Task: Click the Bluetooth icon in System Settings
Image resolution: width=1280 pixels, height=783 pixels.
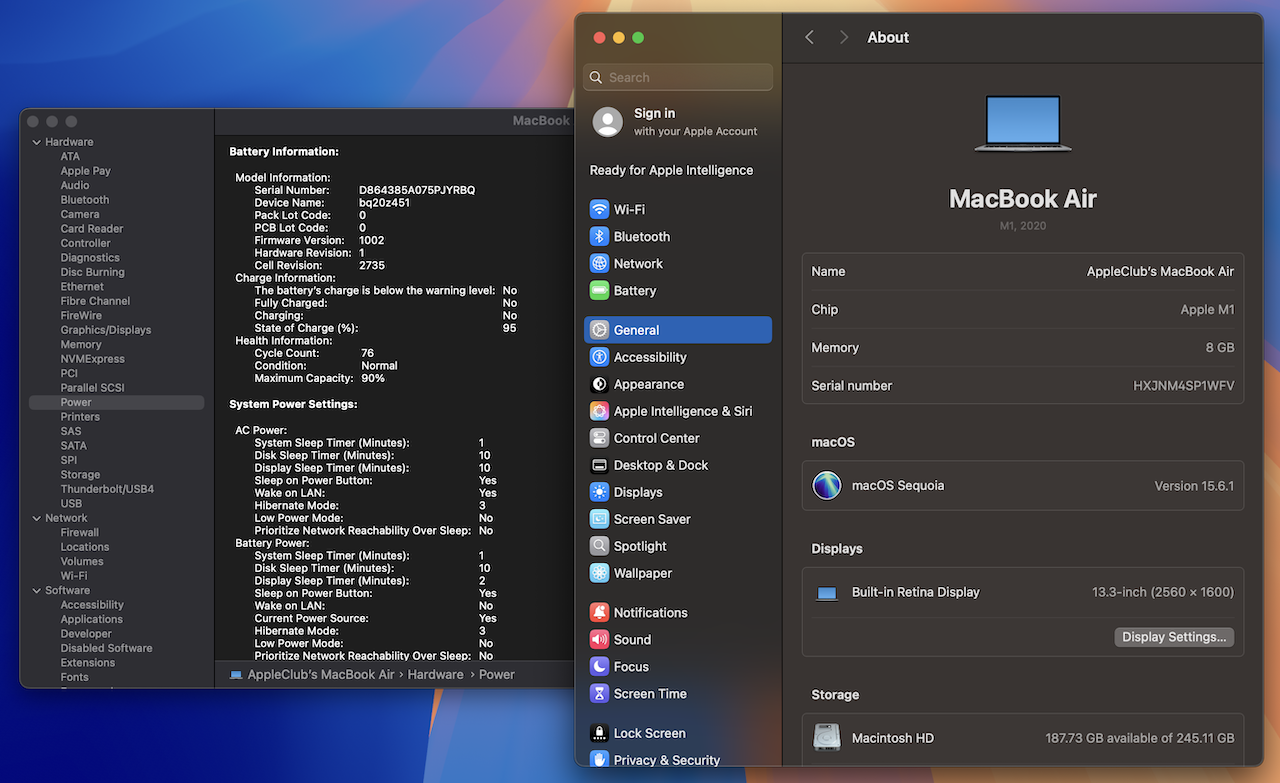Action: click(x=599, y=237)
